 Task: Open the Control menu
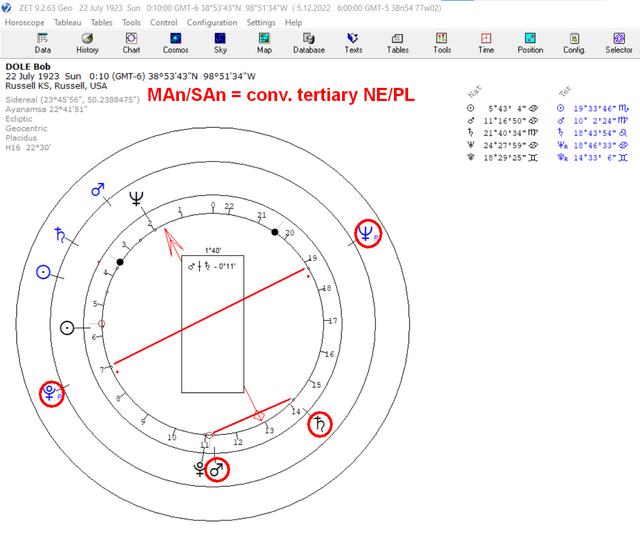coord(164,22)
